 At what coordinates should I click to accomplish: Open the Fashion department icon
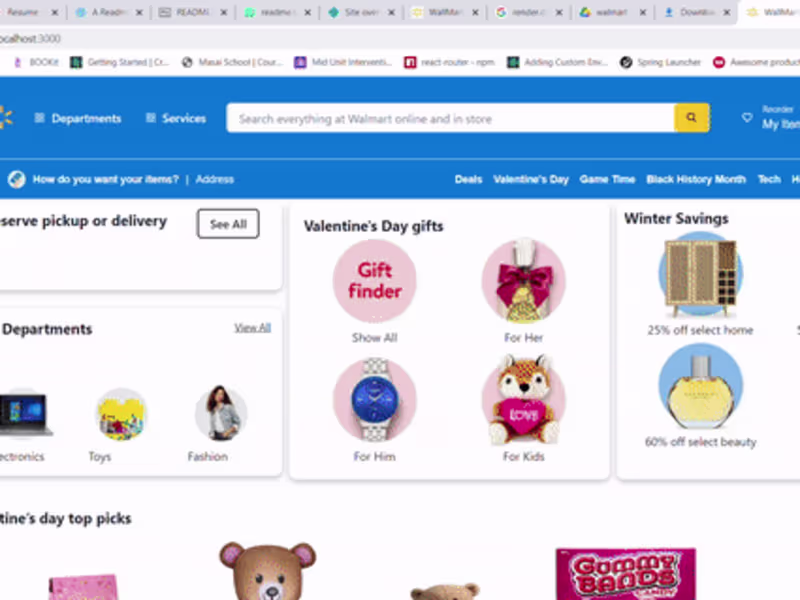point(221,414)
